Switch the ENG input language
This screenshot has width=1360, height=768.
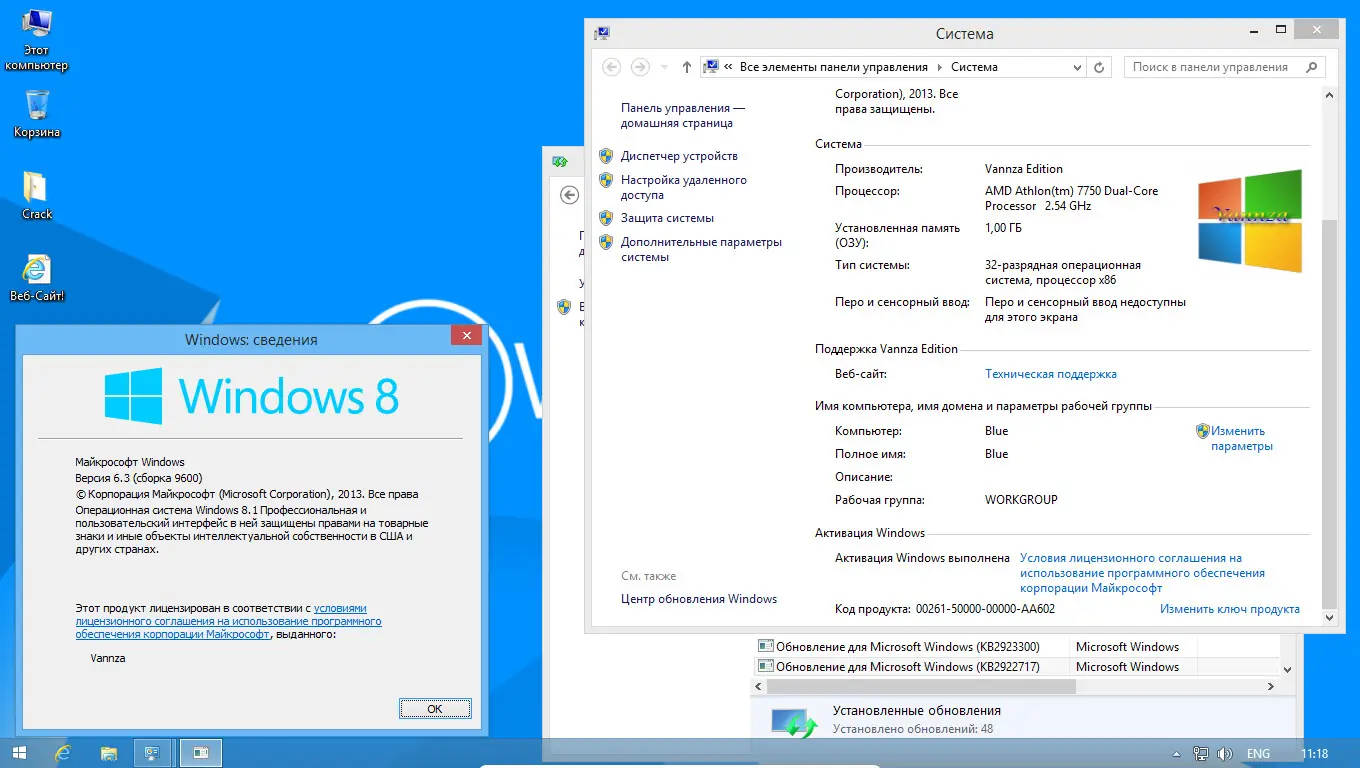pos(1258,754)
